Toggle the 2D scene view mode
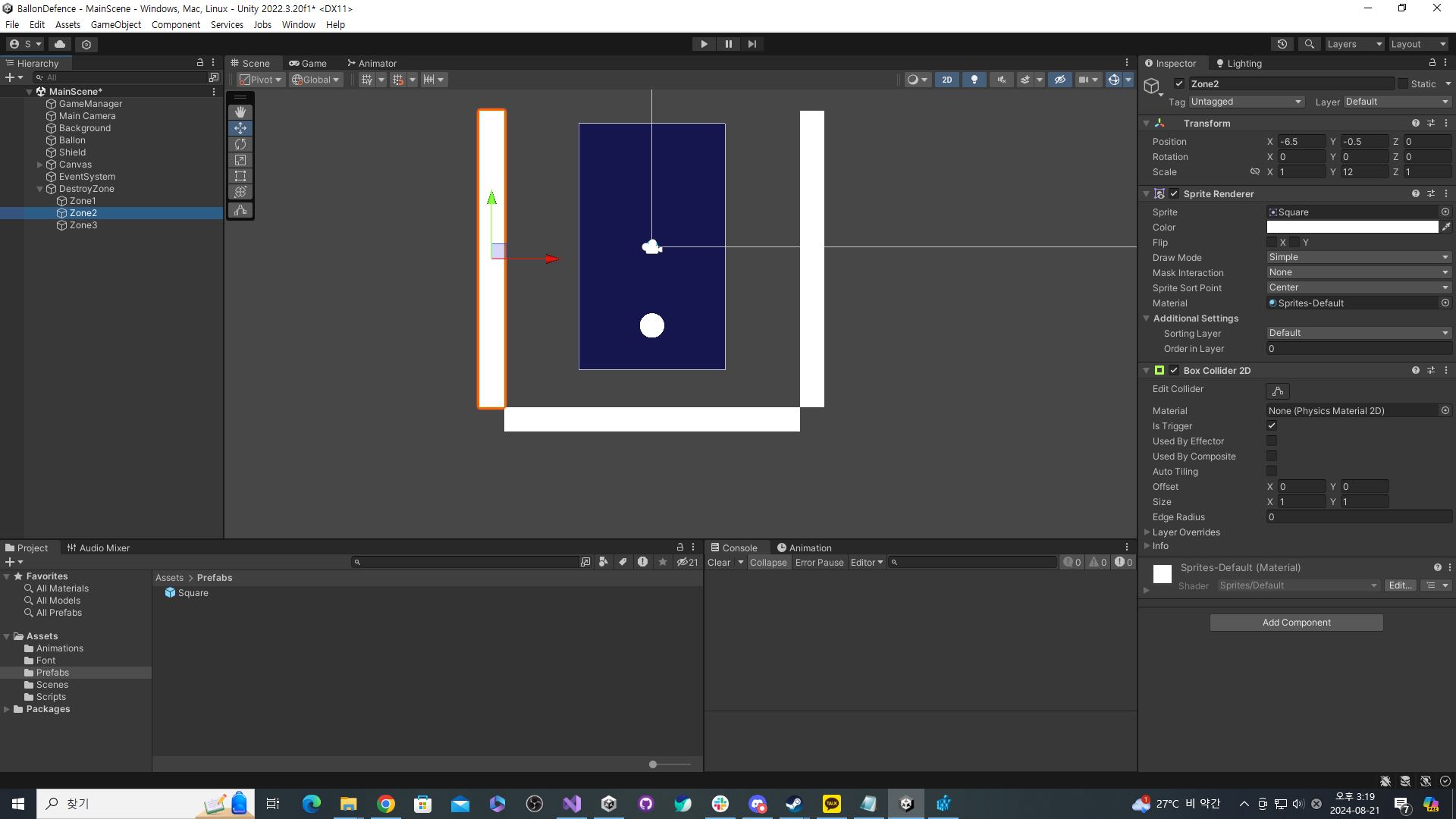The height and width of the screenshot is (819, 1456). (x=946, y=80)
